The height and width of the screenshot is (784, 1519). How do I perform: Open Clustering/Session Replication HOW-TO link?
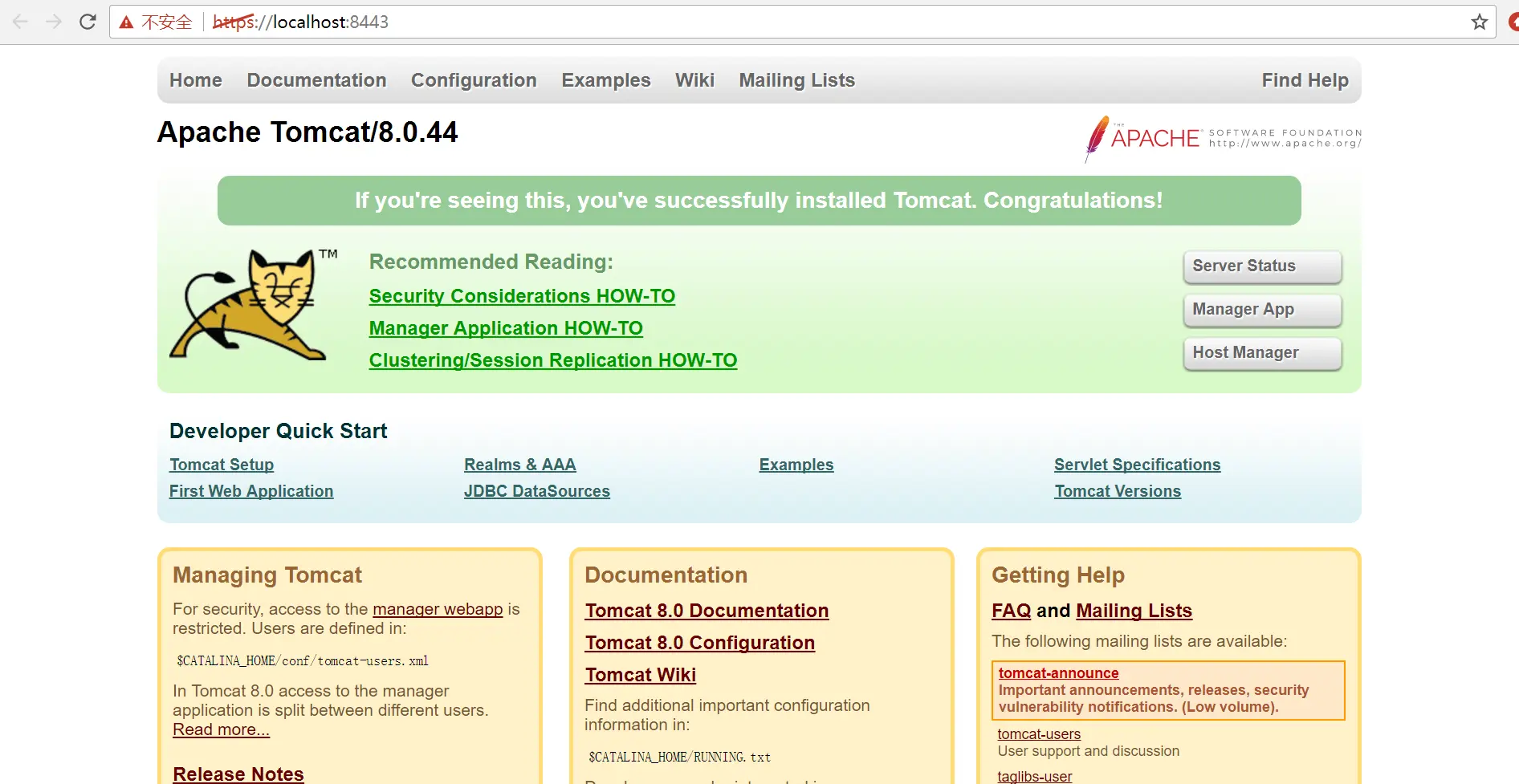point(553,360)
